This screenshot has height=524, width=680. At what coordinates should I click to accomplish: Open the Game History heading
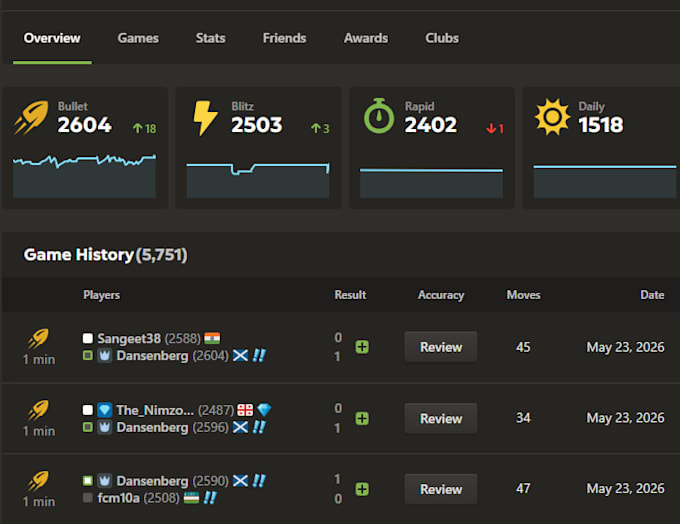click(x=105, y=255)
